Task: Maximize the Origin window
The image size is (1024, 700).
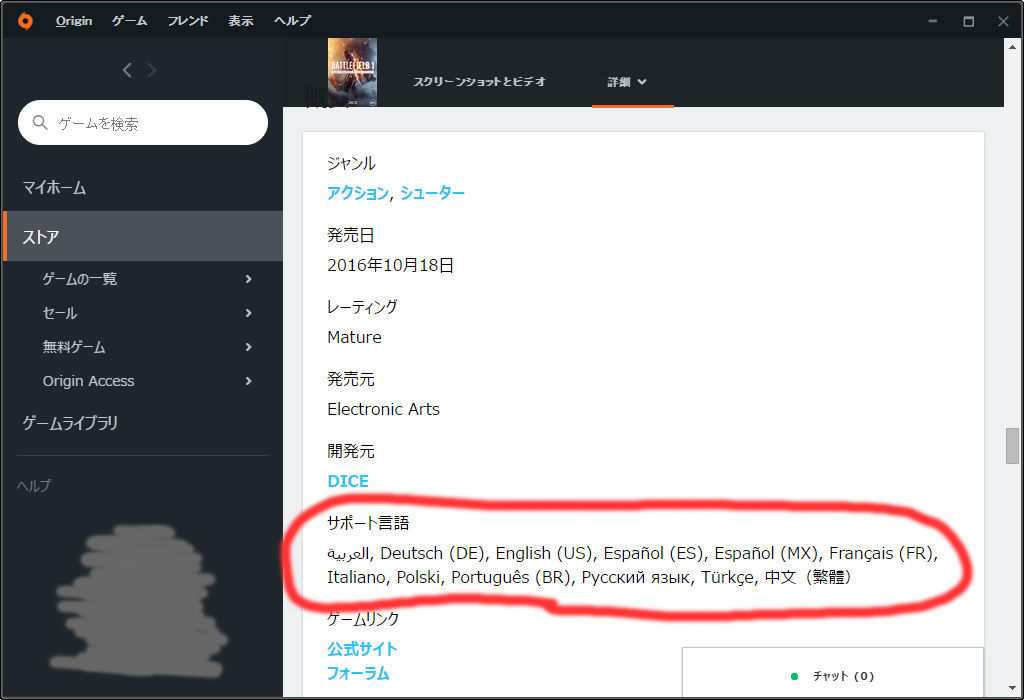Action: (968, 21)
